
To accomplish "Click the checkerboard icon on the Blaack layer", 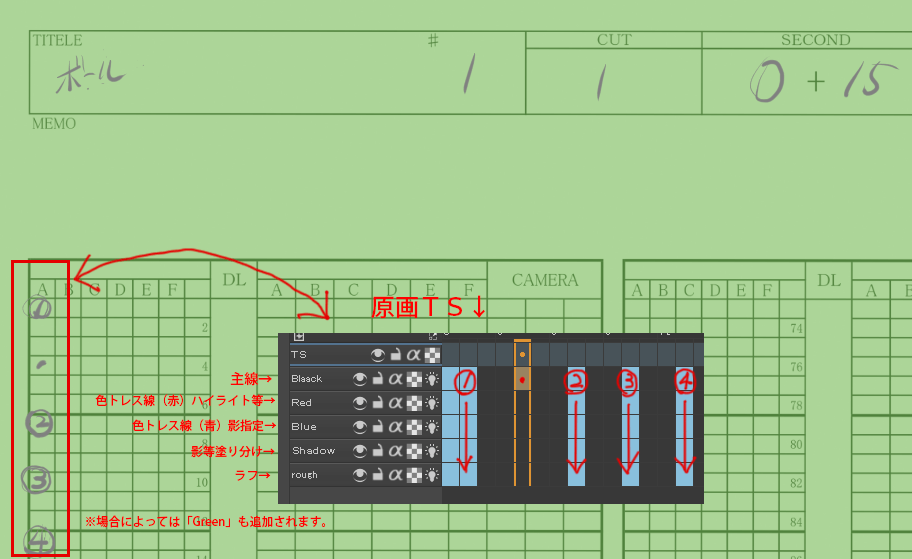I will coord(414,379).
